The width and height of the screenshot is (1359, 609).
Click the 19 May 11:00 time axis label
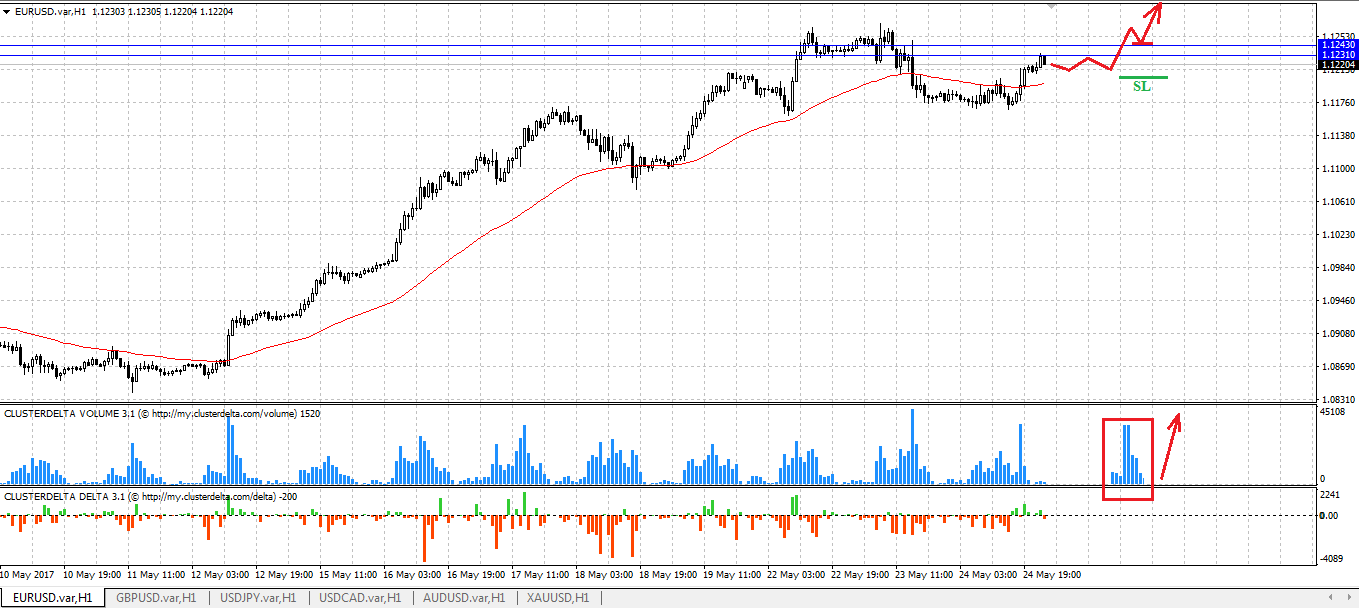pyautogui.click(x=731, y=576)
